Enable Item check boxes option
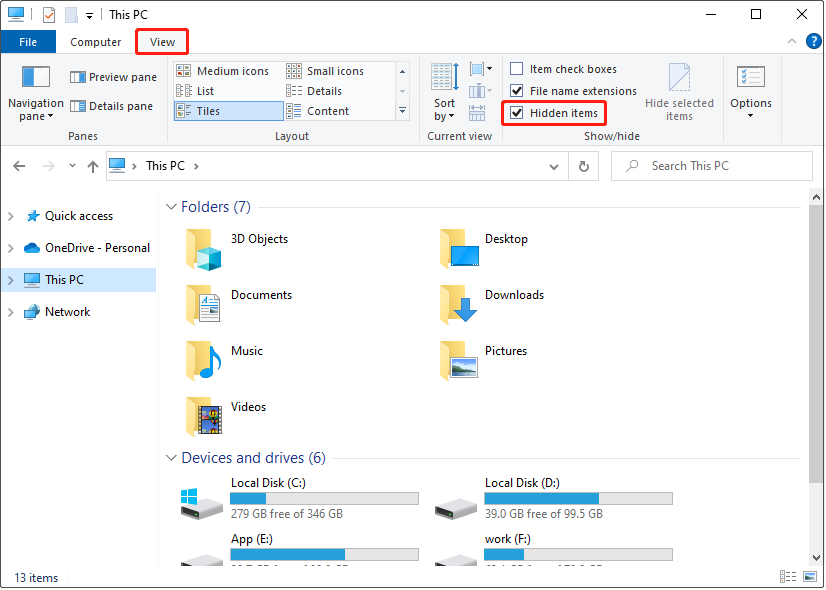 coord(517,69)
